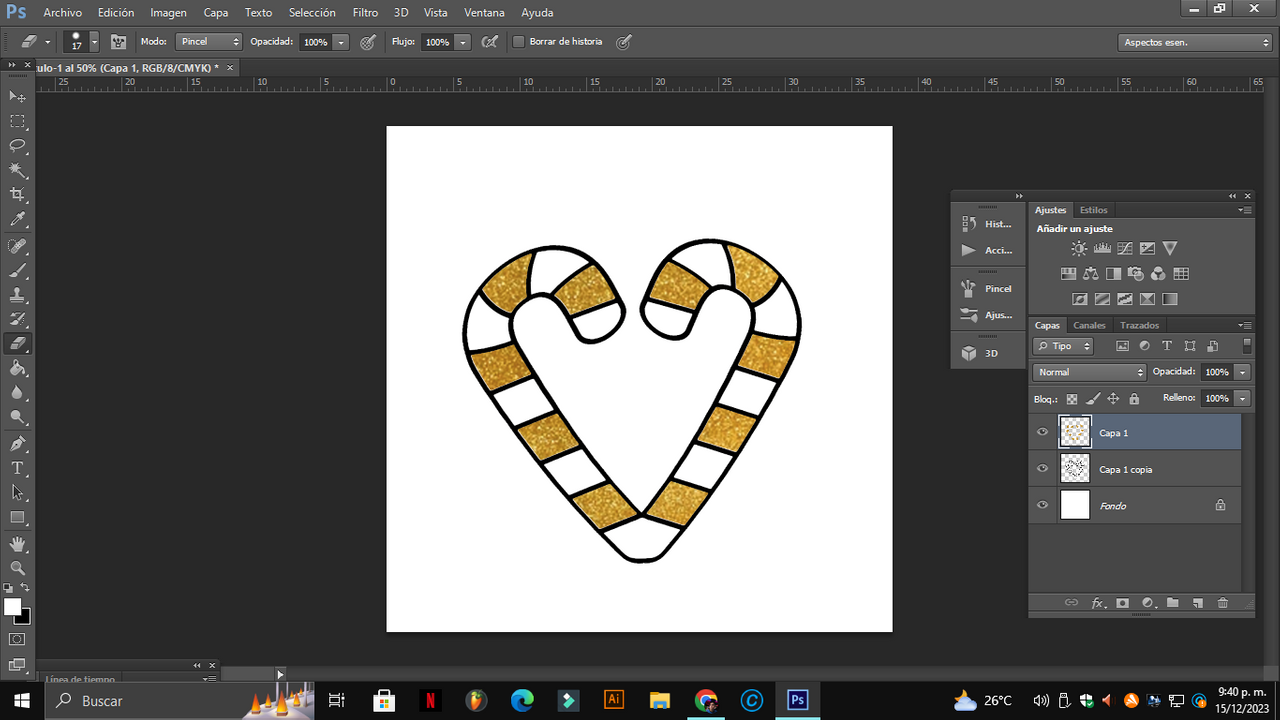Select the Magic Wand tool

[x=18, y=171]
